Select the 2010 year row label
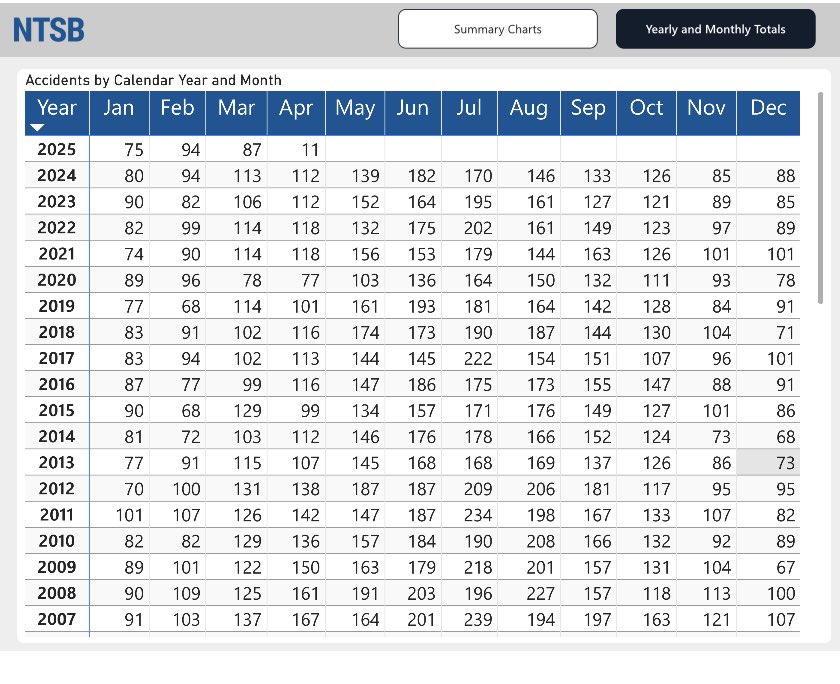 tap(57, 540)
